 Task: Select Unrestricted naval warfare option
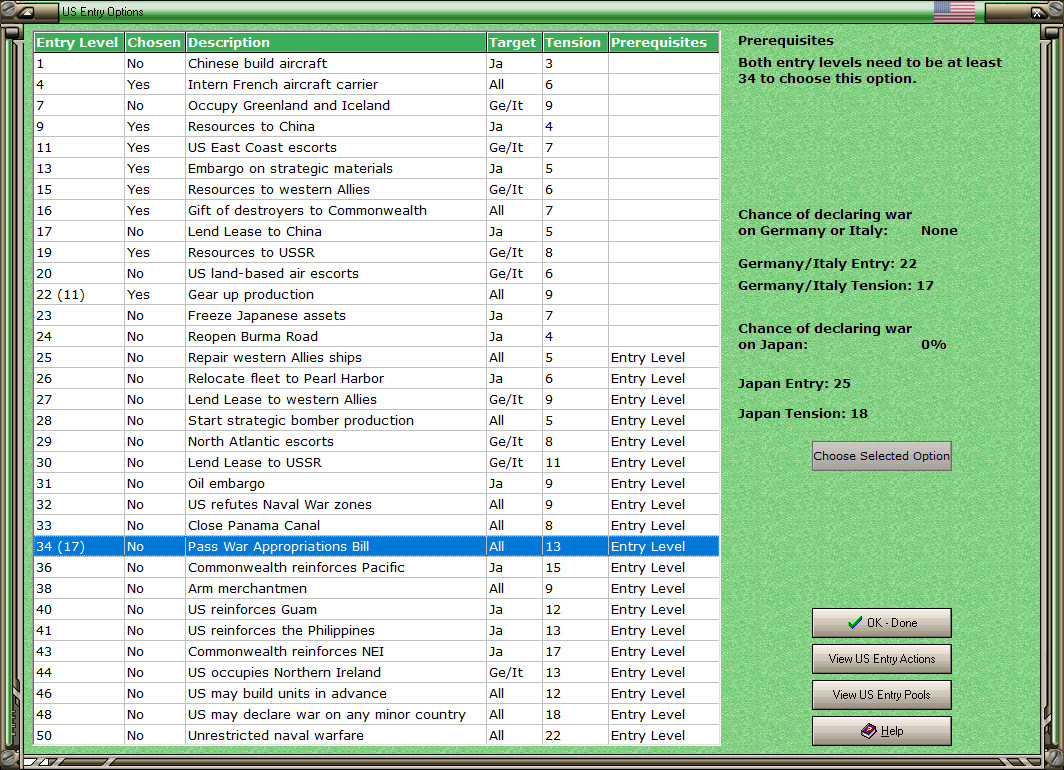(377, 736)
